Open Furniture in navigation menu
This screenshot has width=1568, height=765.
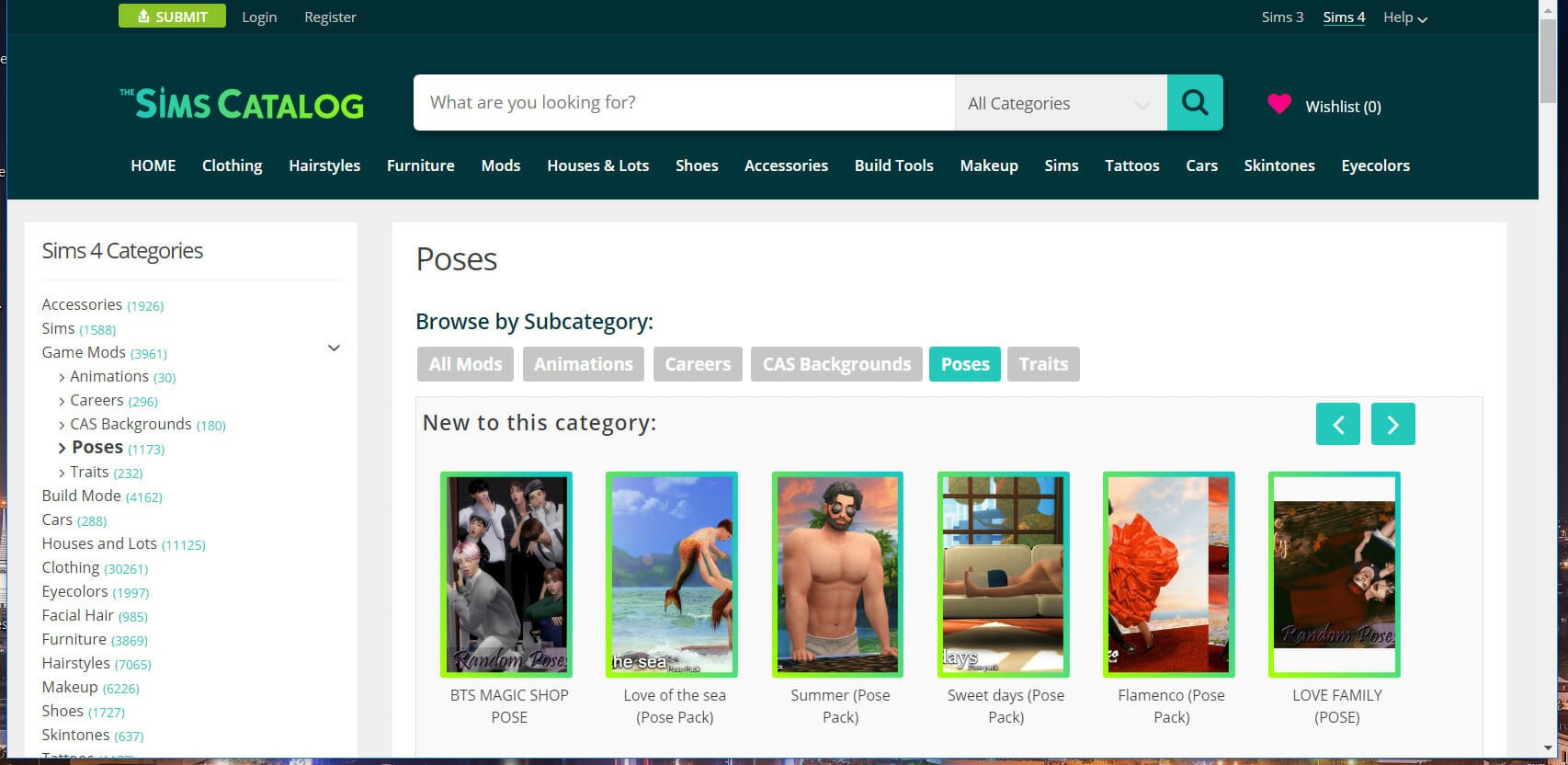(x=421, y=166)
